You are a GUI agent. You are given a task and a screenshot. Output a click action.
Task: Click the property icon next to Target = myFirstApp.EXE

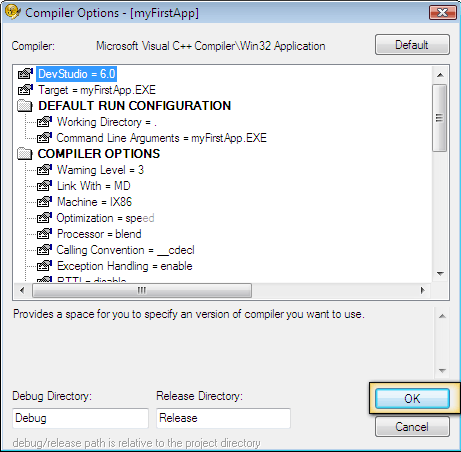[25, 90]
